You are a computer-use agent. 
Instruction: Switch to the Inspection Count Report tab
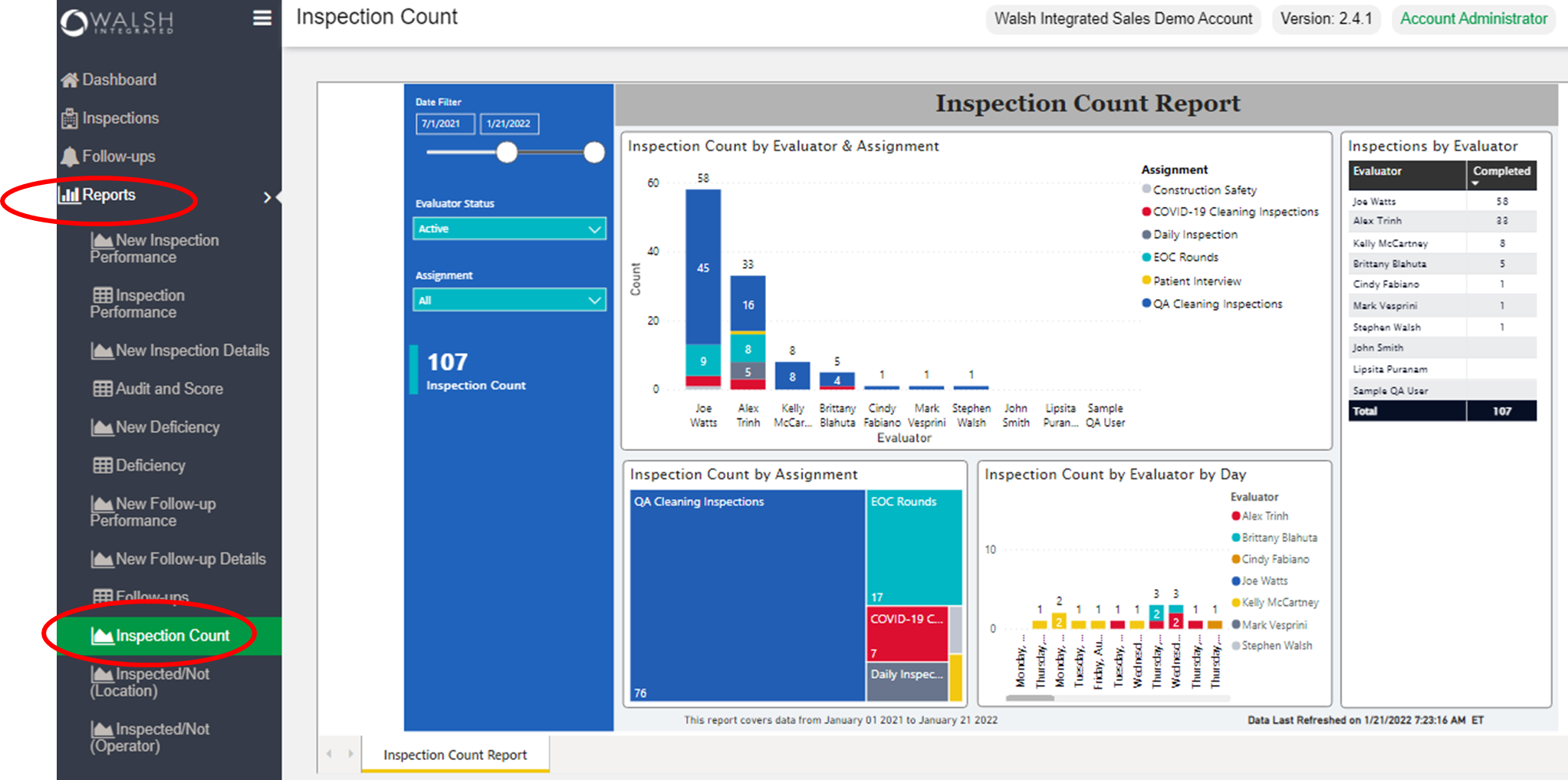(455, 755)
